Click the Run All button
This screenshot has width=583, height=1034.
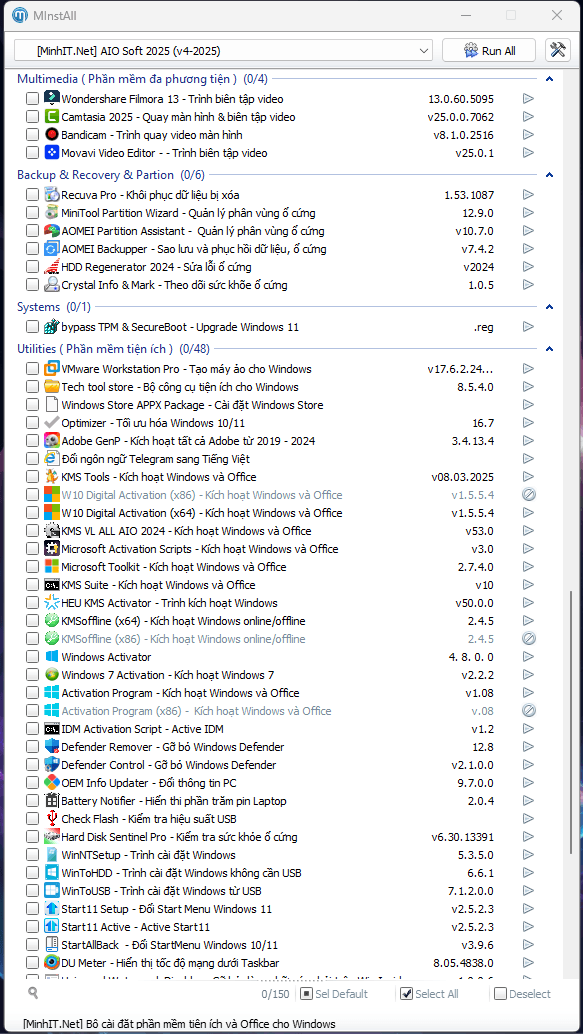click(x=489, y=51)
